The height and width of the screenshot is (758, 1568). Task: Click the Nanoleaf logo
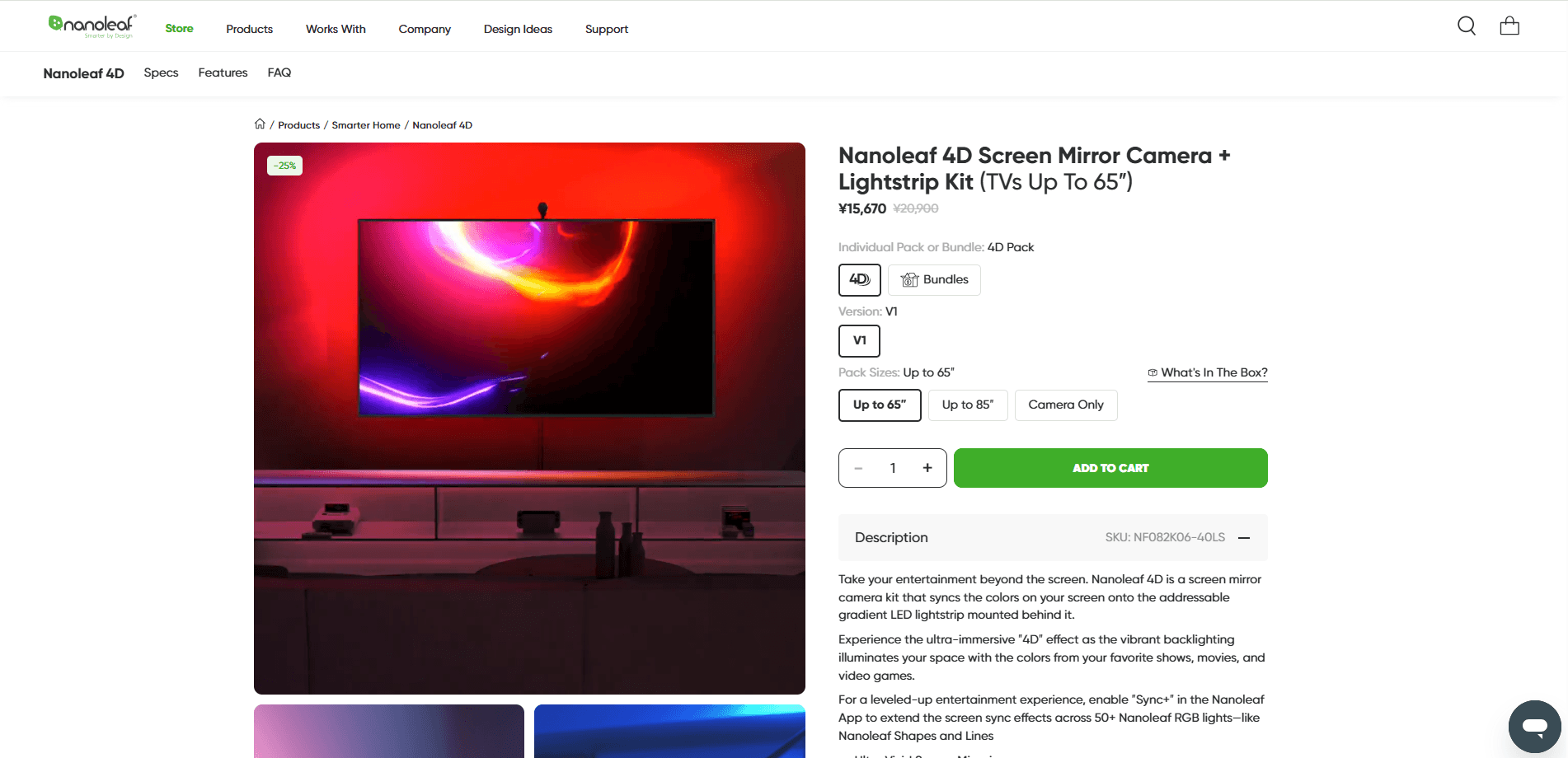[x=92, y=26]
